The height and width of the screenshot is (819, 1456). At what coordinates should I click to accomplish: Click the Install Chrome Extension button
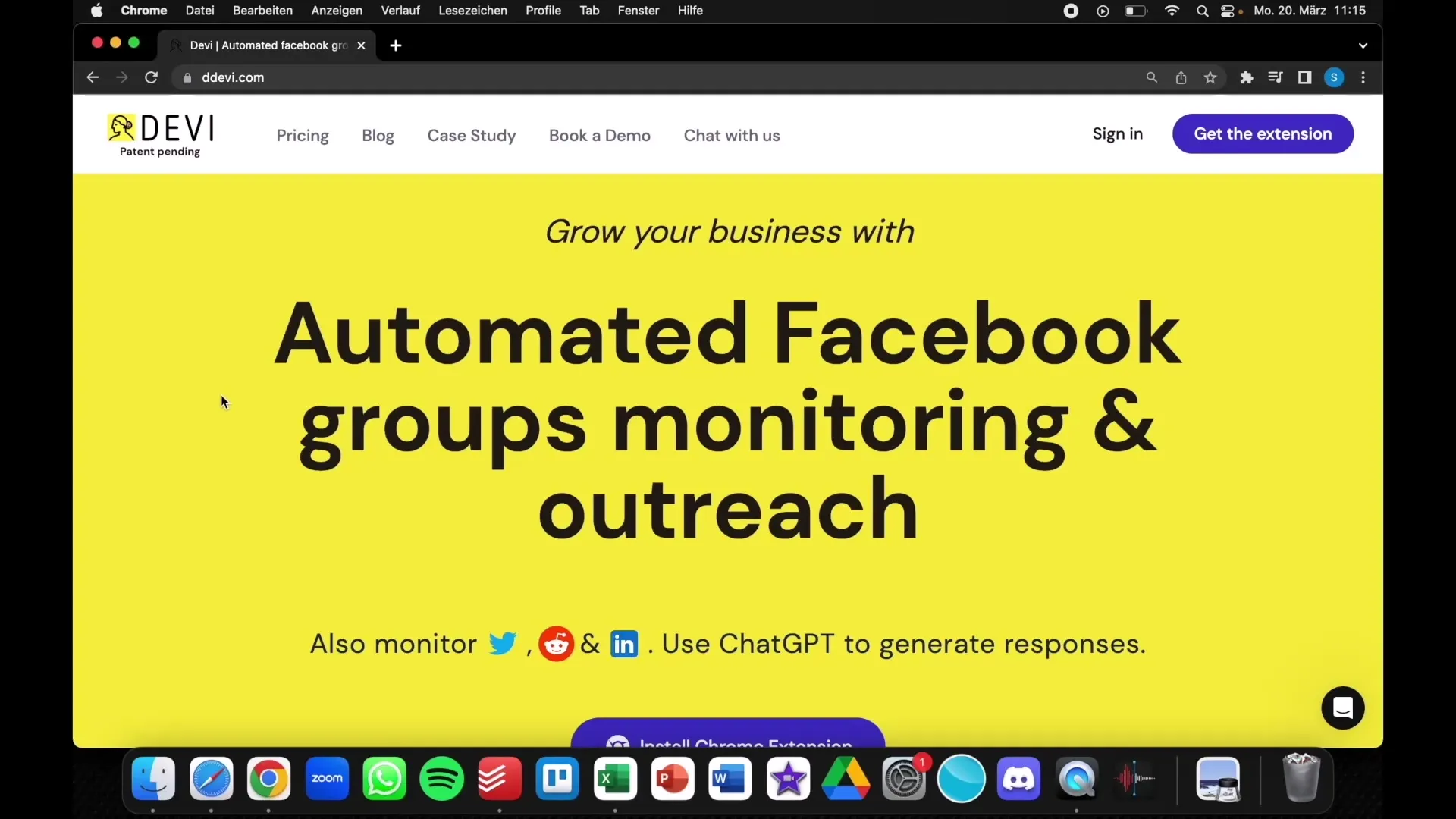728,738
